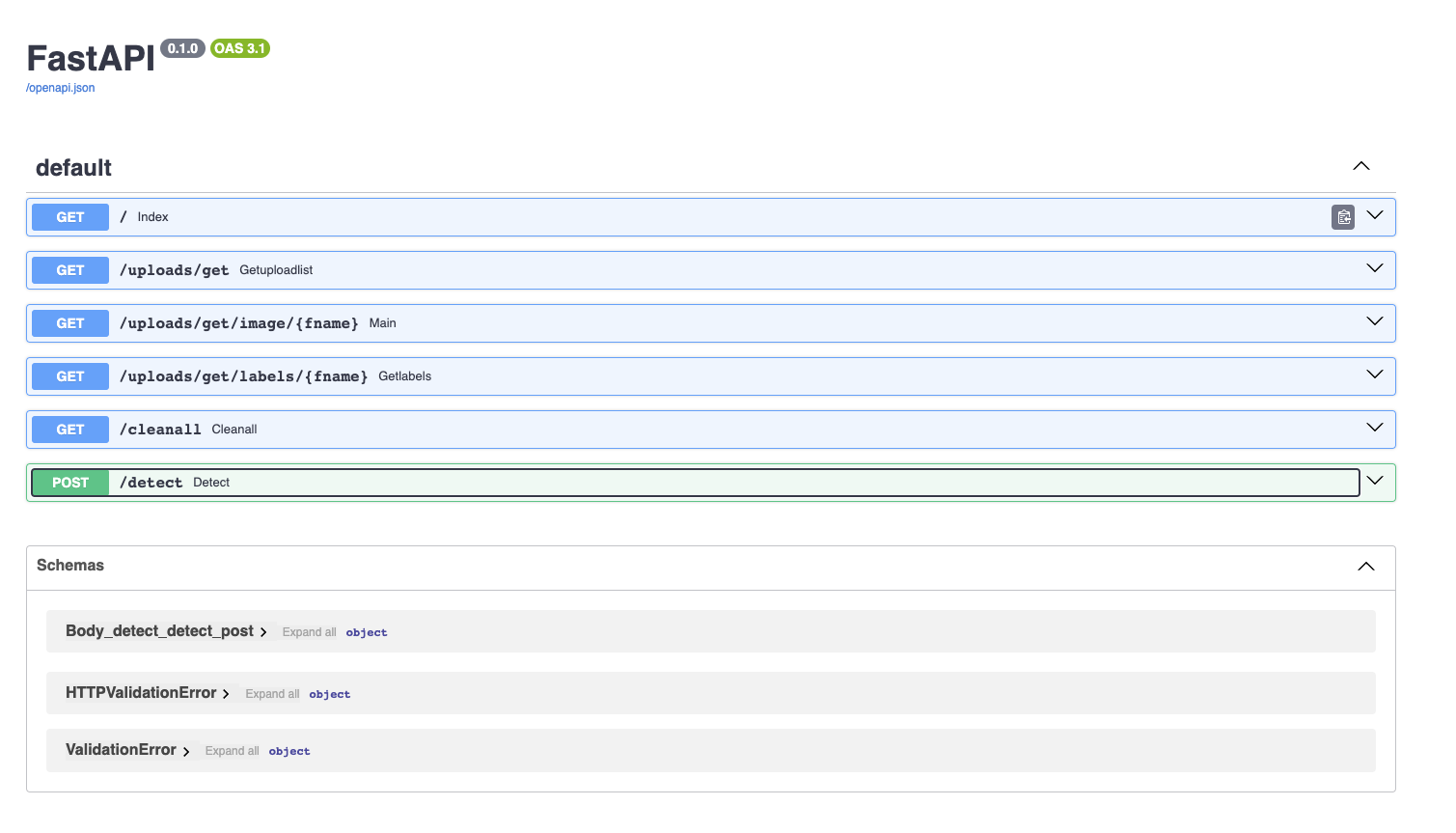Image resolution: width=1456 pixels, height=833 pixels.
Task: Click object type label of ValidationError
Action: [289, 752]
